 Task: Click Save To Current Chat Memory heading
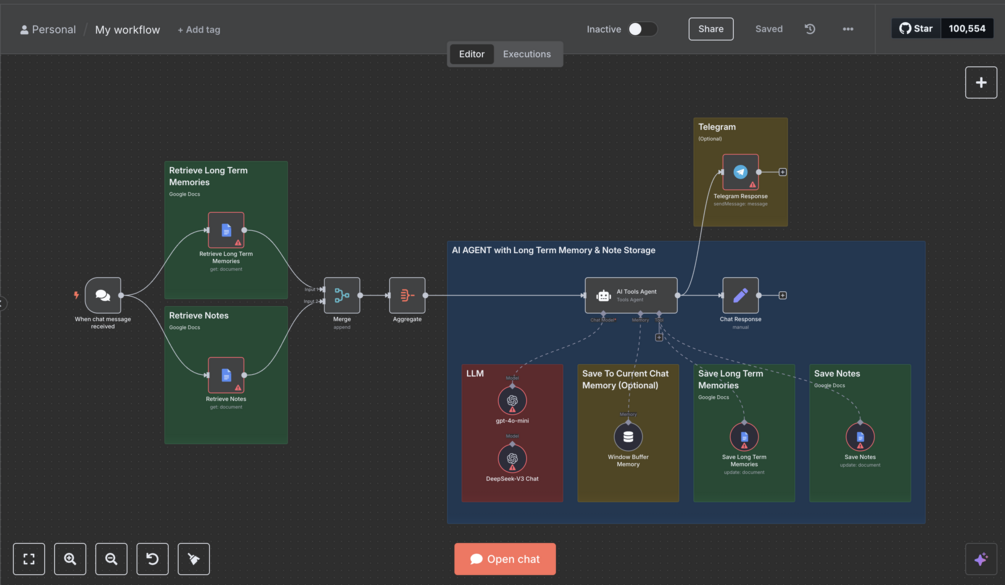(x=625, y=379)
